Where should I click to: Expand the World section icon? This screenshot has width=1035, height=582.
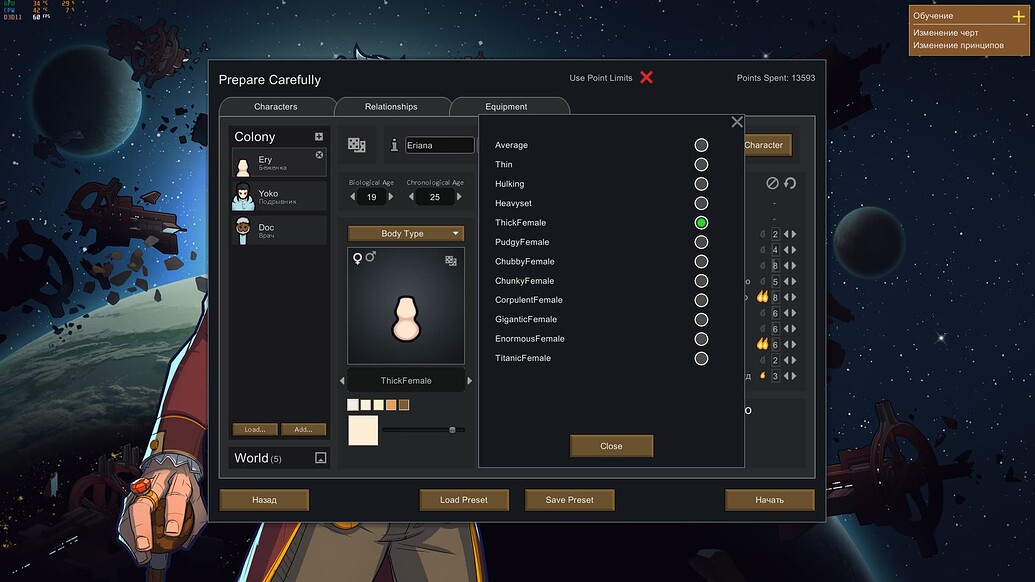[321, 458]
